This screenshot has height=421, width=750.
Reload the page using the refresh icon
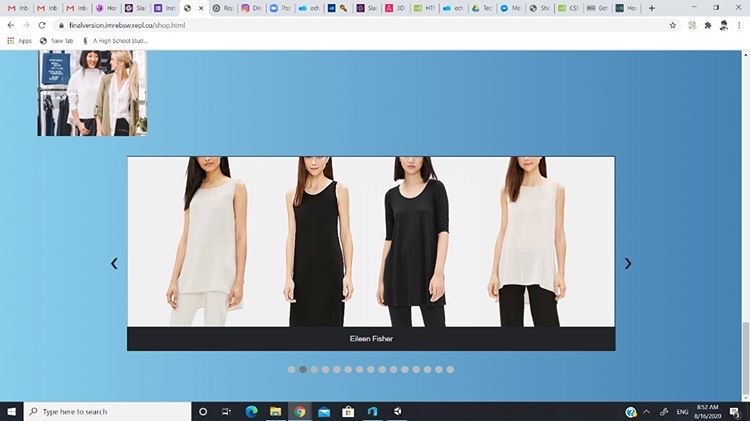pyautogui.click(x=42, y=25)
